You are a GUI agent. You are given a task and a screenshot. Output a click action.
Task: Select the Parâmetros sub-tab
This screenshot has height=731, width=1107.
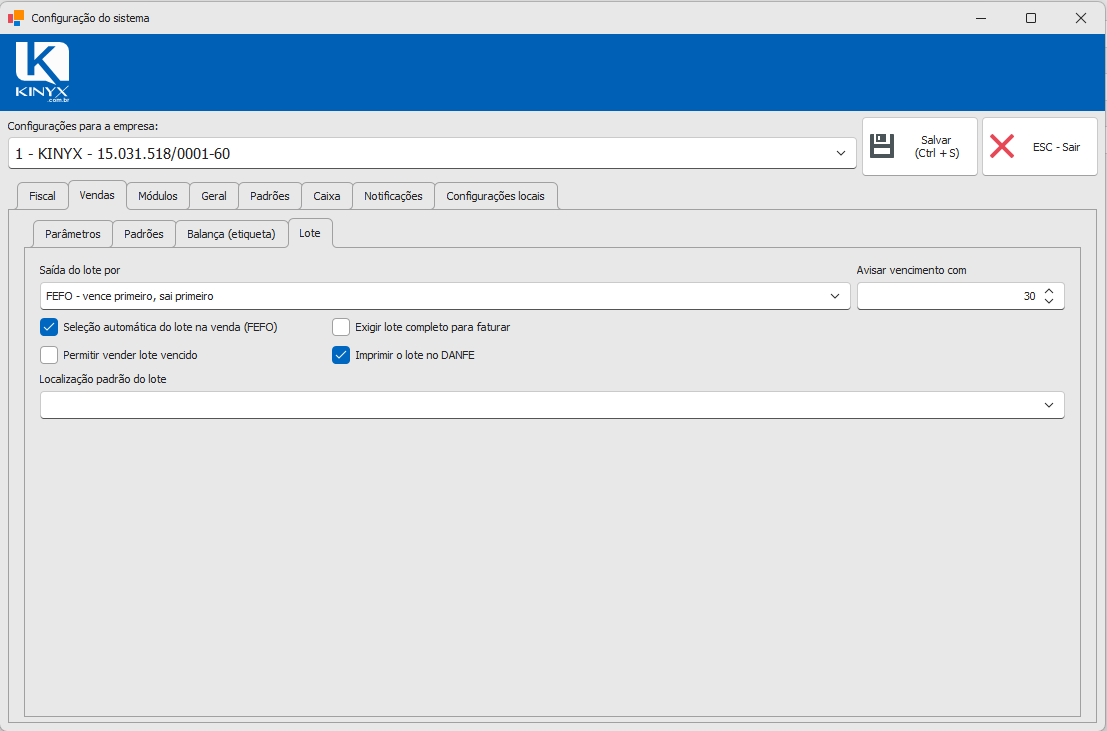pyautogui.click(x=73, y=234)
